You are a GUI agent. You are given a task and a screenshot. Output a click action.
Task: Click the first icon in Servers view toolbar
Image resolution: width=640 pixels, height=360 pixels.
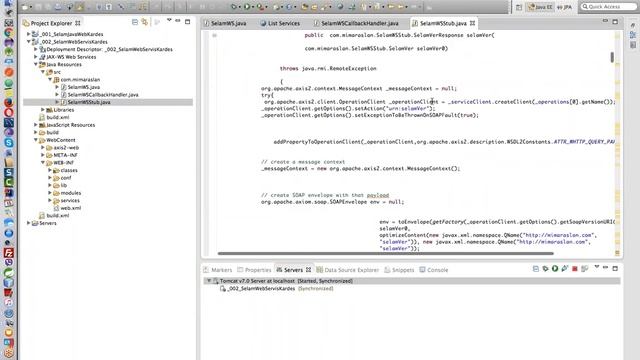pos(536,269)
